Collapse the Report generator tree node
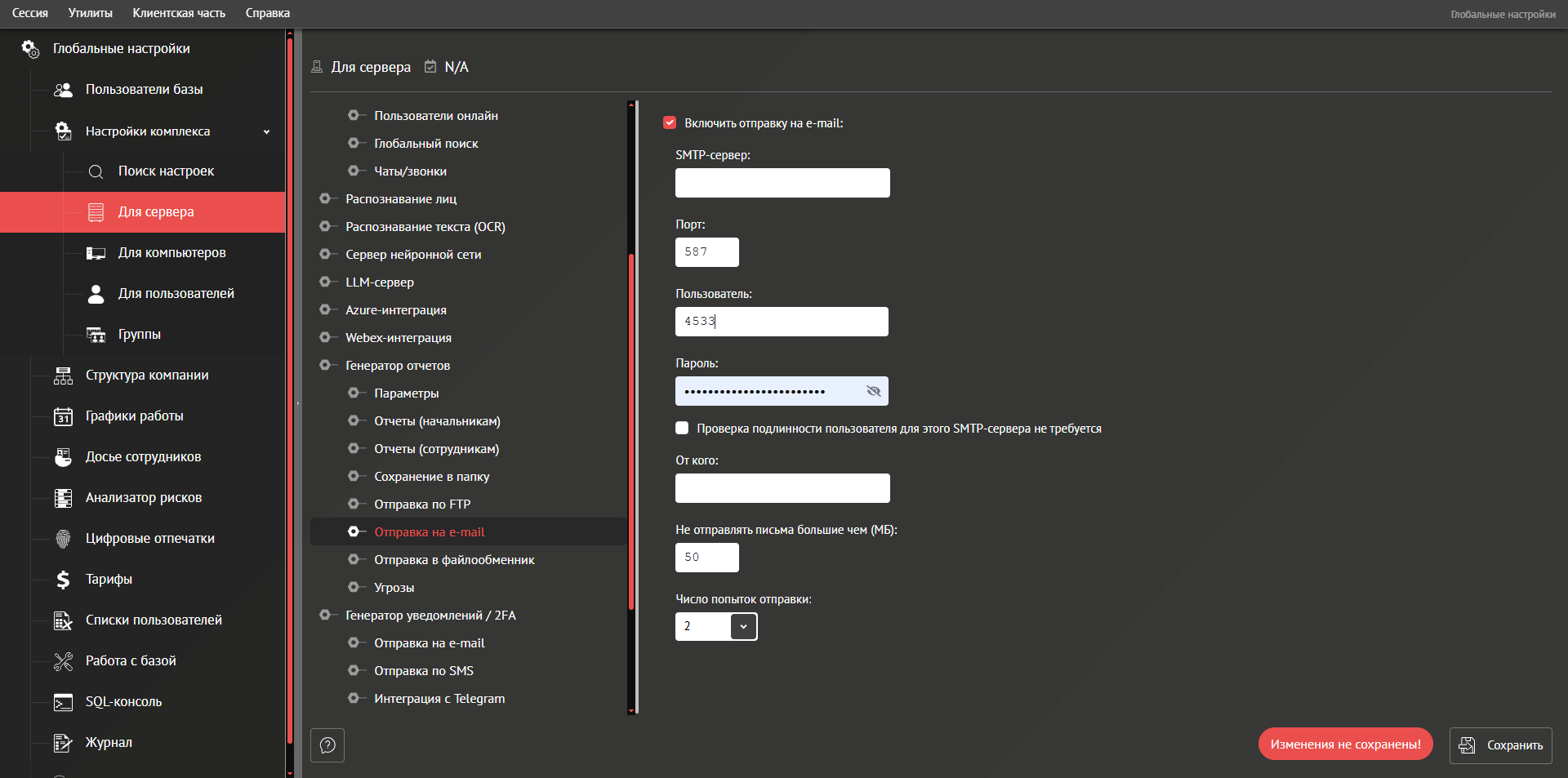This screenshot has height=778, width=1568. click(325, 366)
